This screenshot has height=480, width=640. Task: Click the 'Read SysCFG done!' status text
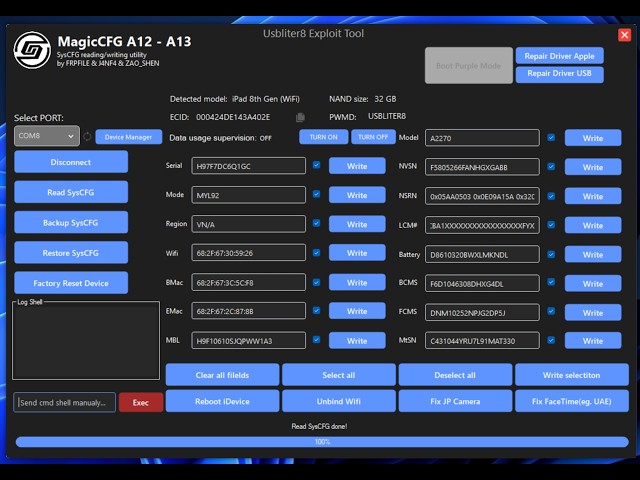319,426
